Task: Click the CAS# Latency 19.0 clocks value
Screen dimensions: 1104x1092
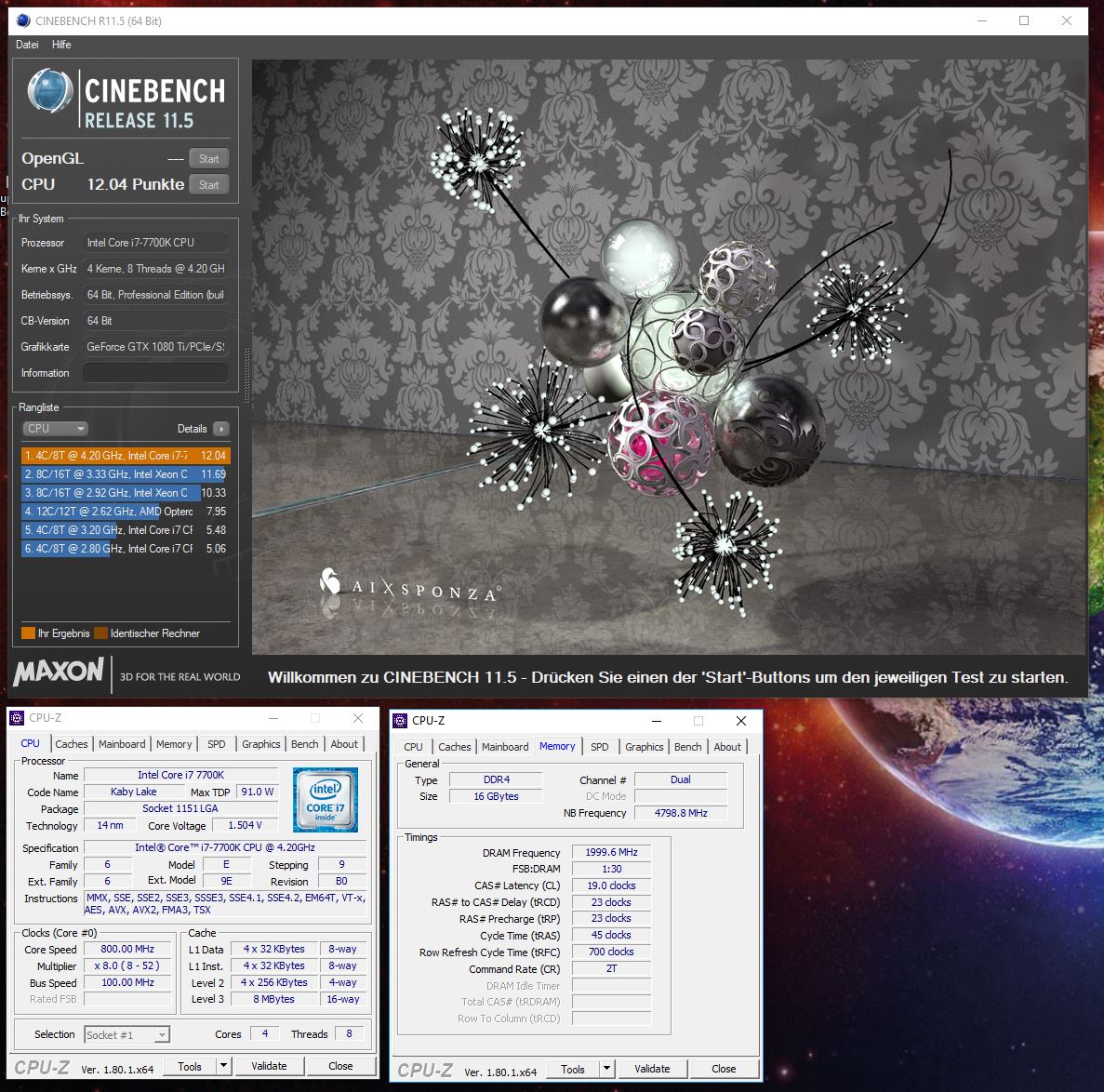Action: click(611, 885)
